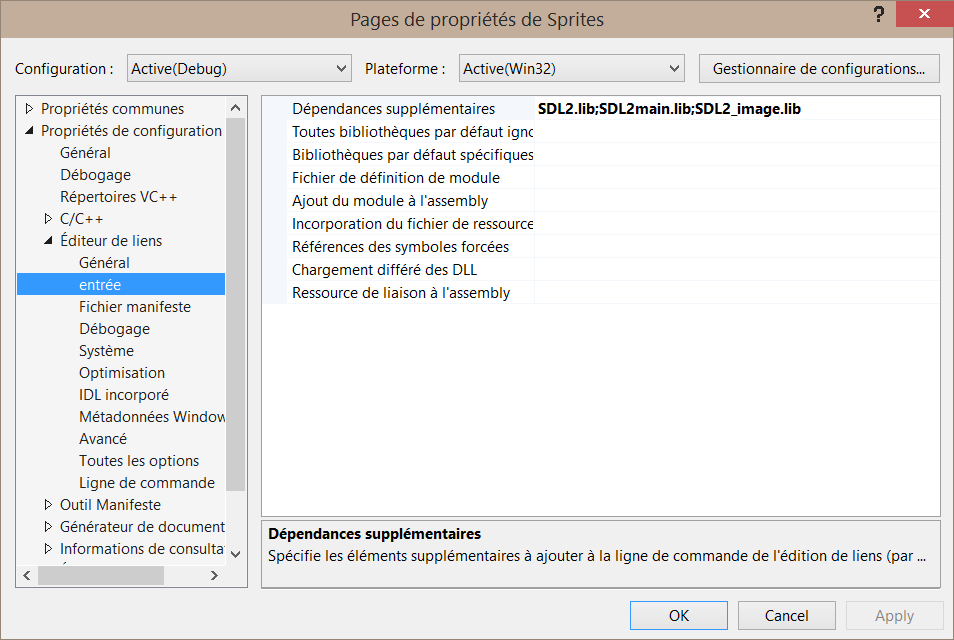Collapse the Éditeur de liens node
Screen dimensions: 954x640
coord(48,241)
